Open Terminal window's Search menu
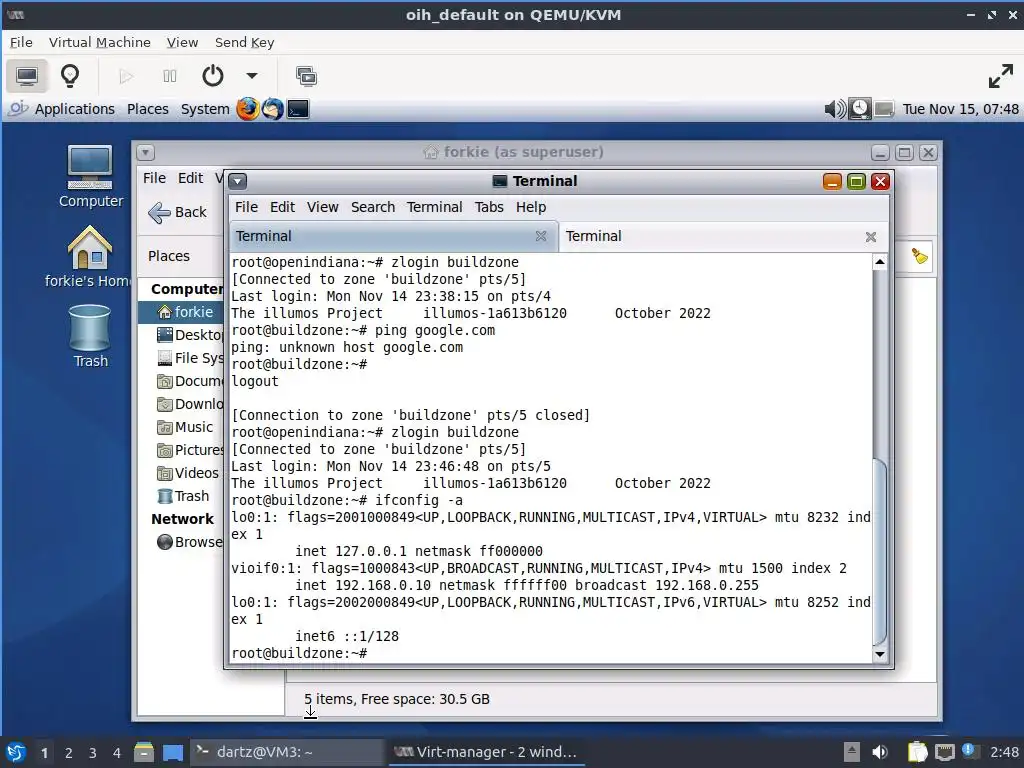The height and width of the screenshot is (768, 1024). 373,207
